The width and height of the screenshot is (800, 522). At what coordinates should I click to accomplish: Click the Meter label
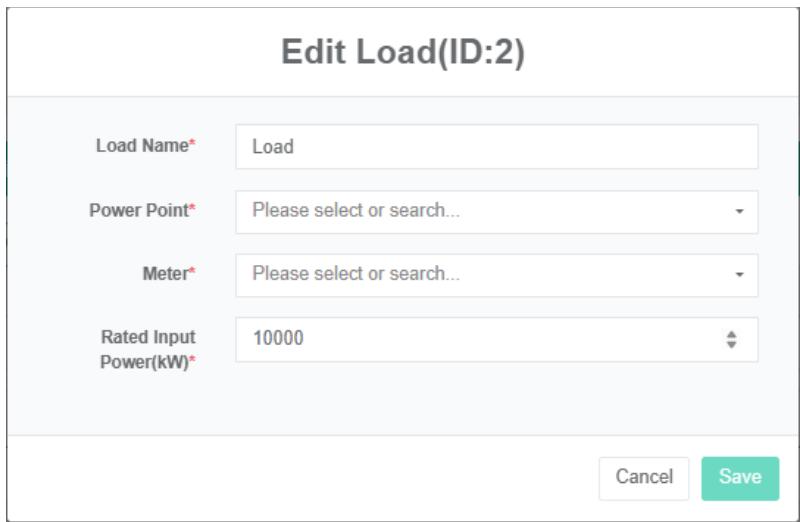point(165,274)
